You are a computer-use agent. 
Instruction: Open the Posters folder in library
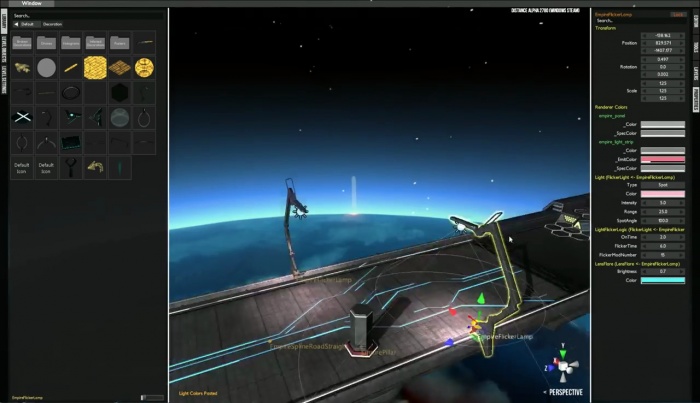(120, 43)
